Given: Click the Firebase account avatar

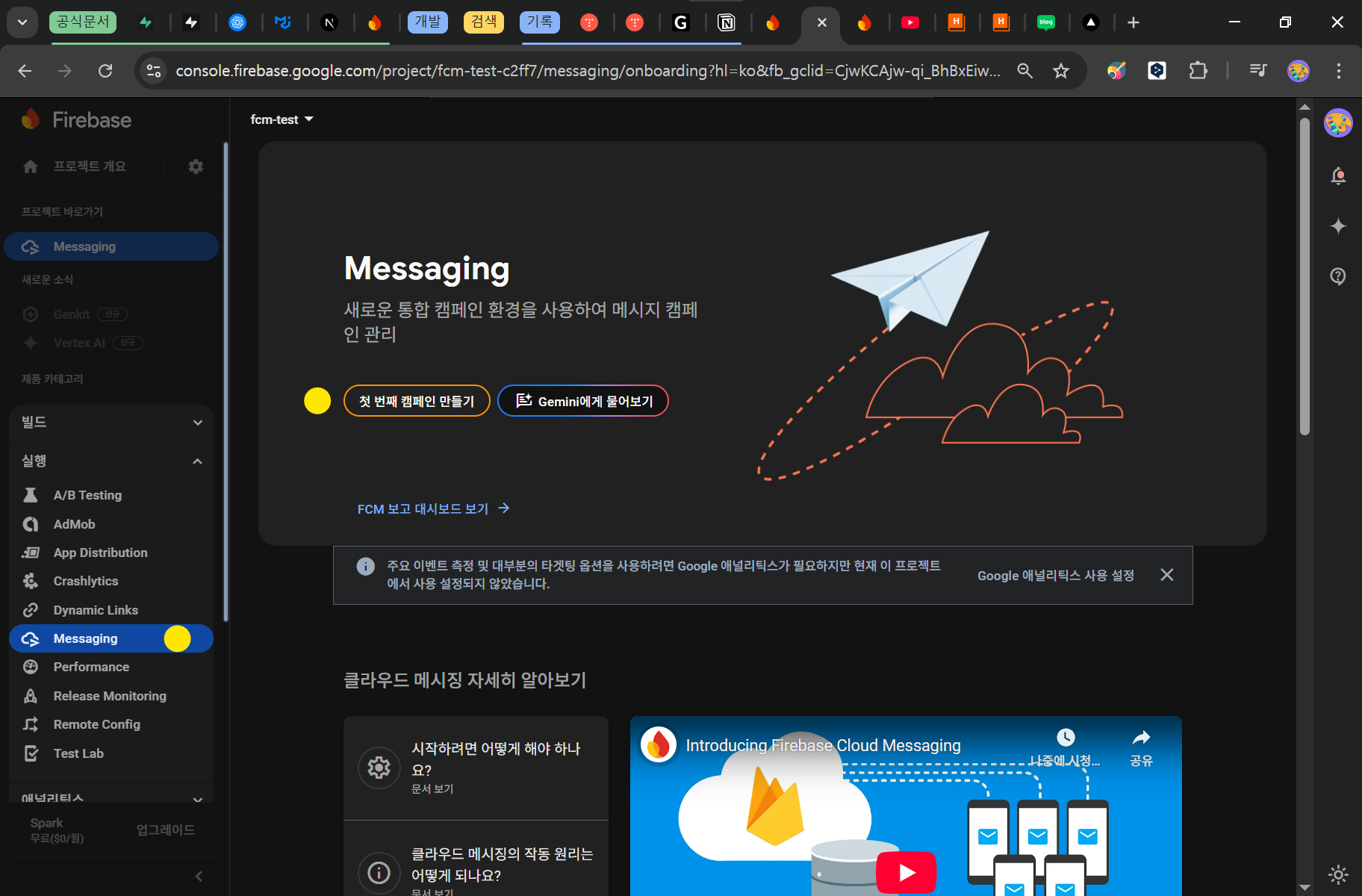Looking at the screenshot, I should tap(1338, 122).
